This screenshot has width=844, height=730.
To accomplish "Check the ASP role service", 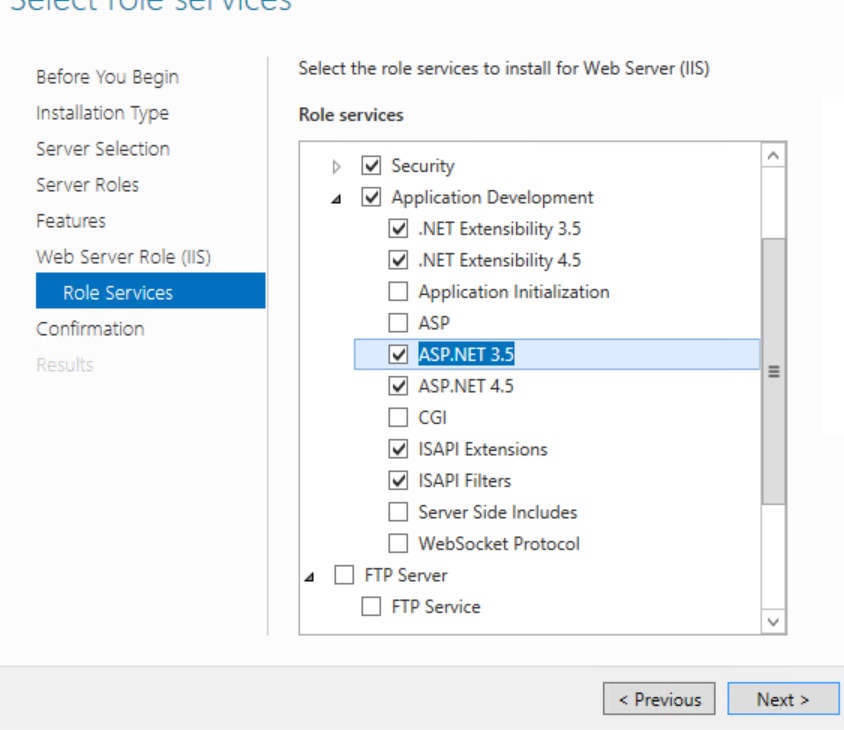I will [x=398, y=322].
